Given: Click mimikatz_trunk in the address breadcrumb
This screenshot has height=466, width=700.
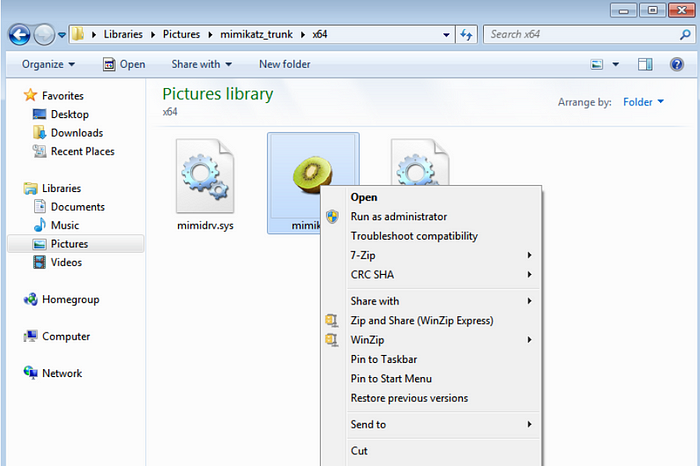Looking at the screenshot, I should tap(256, 34).
